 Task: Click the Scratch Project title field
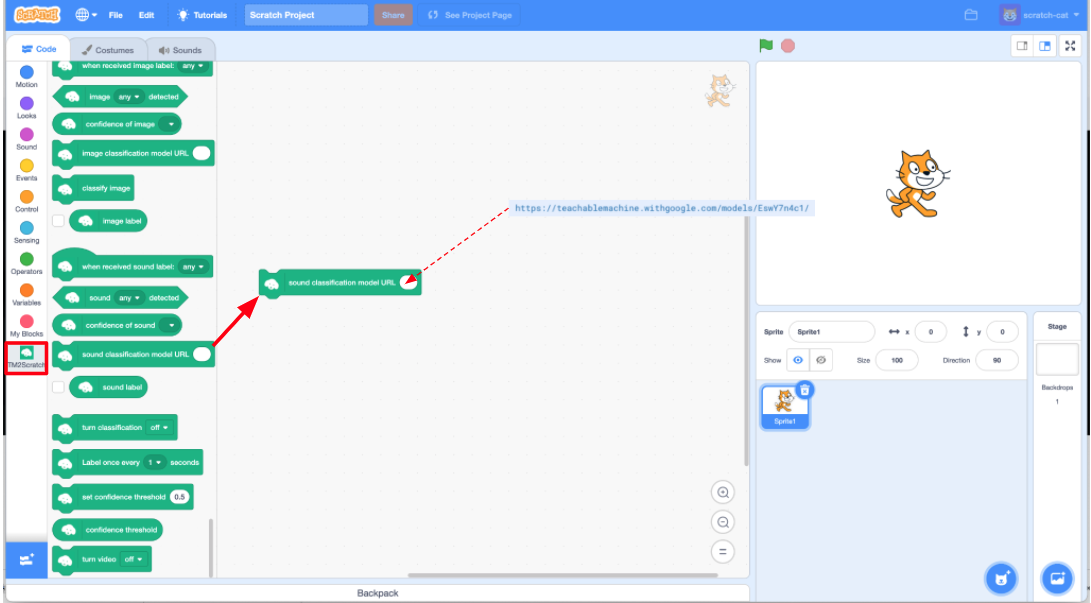click(x=306, y=15)
